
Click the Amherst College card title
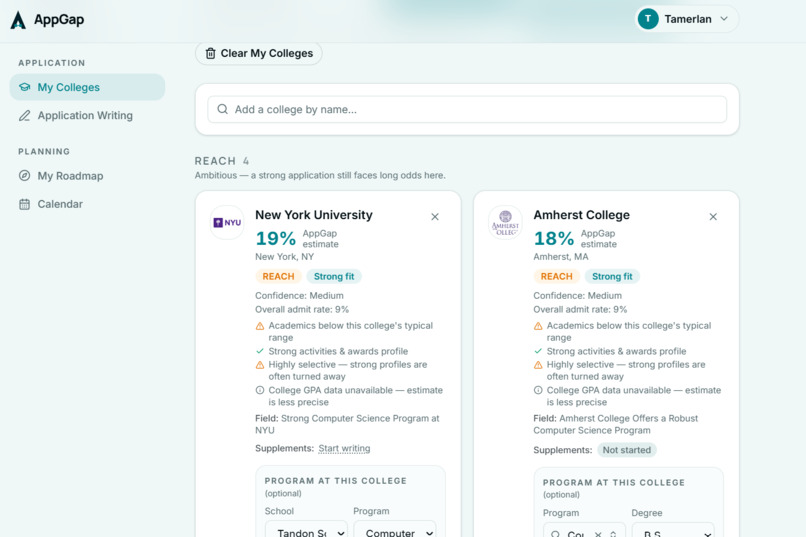[x=581, y=215]
